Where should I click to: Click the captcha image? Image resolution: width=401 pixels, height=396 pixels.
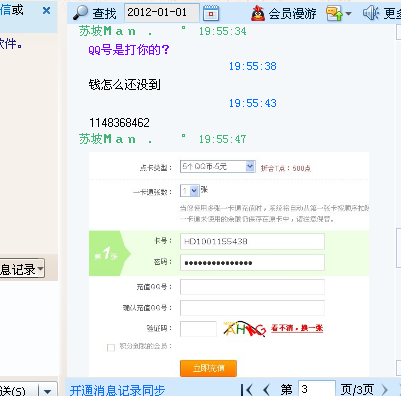point(244,329)
